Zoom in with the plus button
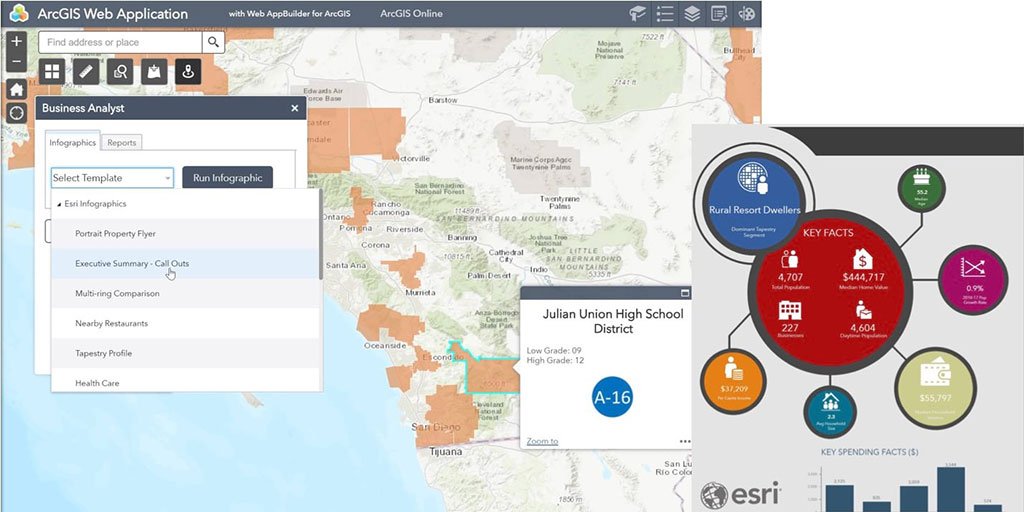 tap(16, 41)
